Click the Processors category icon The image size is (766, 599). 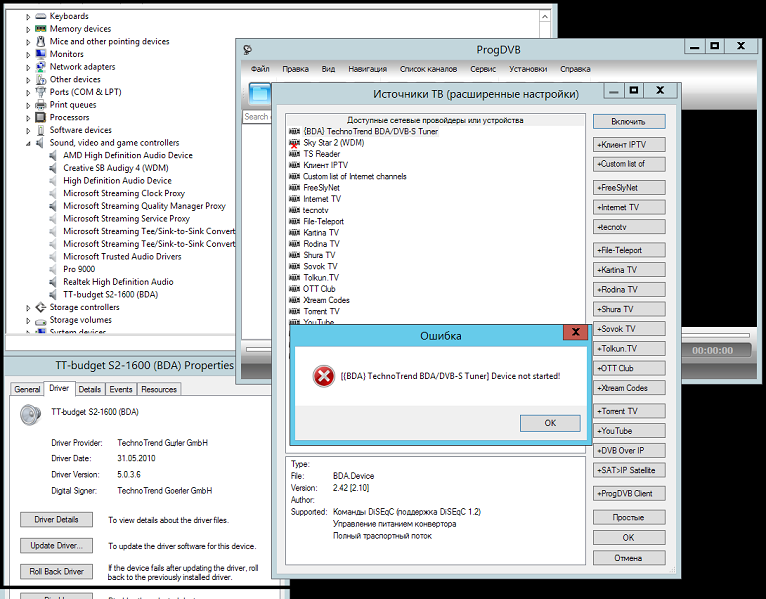[42, 117]
